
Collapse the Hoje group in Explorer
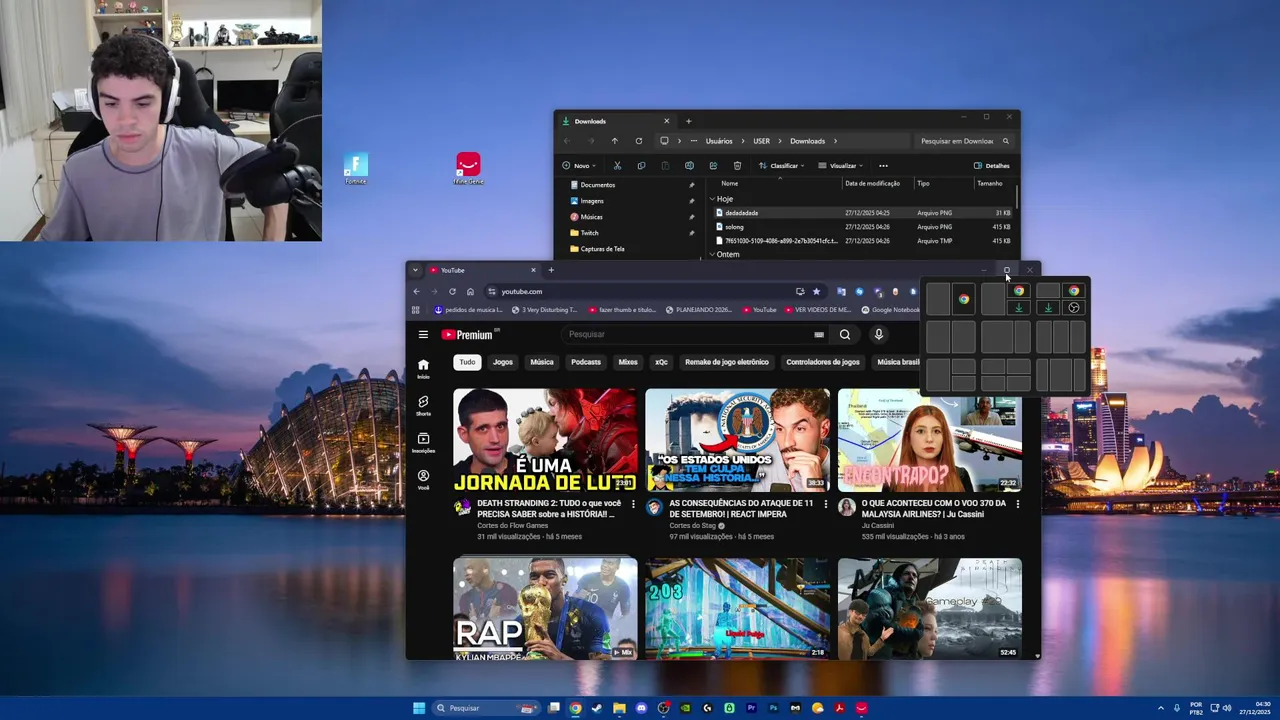click(712, 199)
